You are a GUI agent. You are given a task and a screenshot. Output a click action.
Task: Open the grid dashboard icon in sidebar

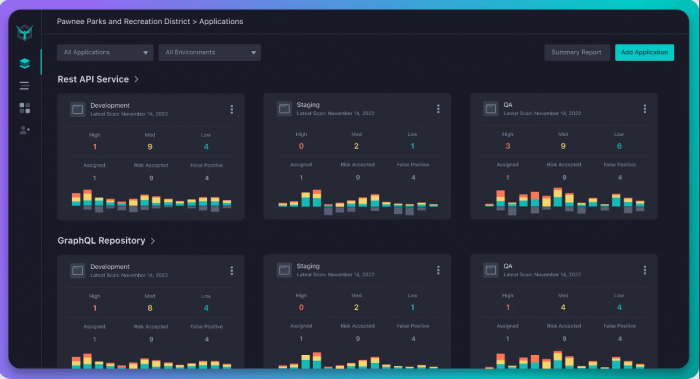click(x=25, y=108)
